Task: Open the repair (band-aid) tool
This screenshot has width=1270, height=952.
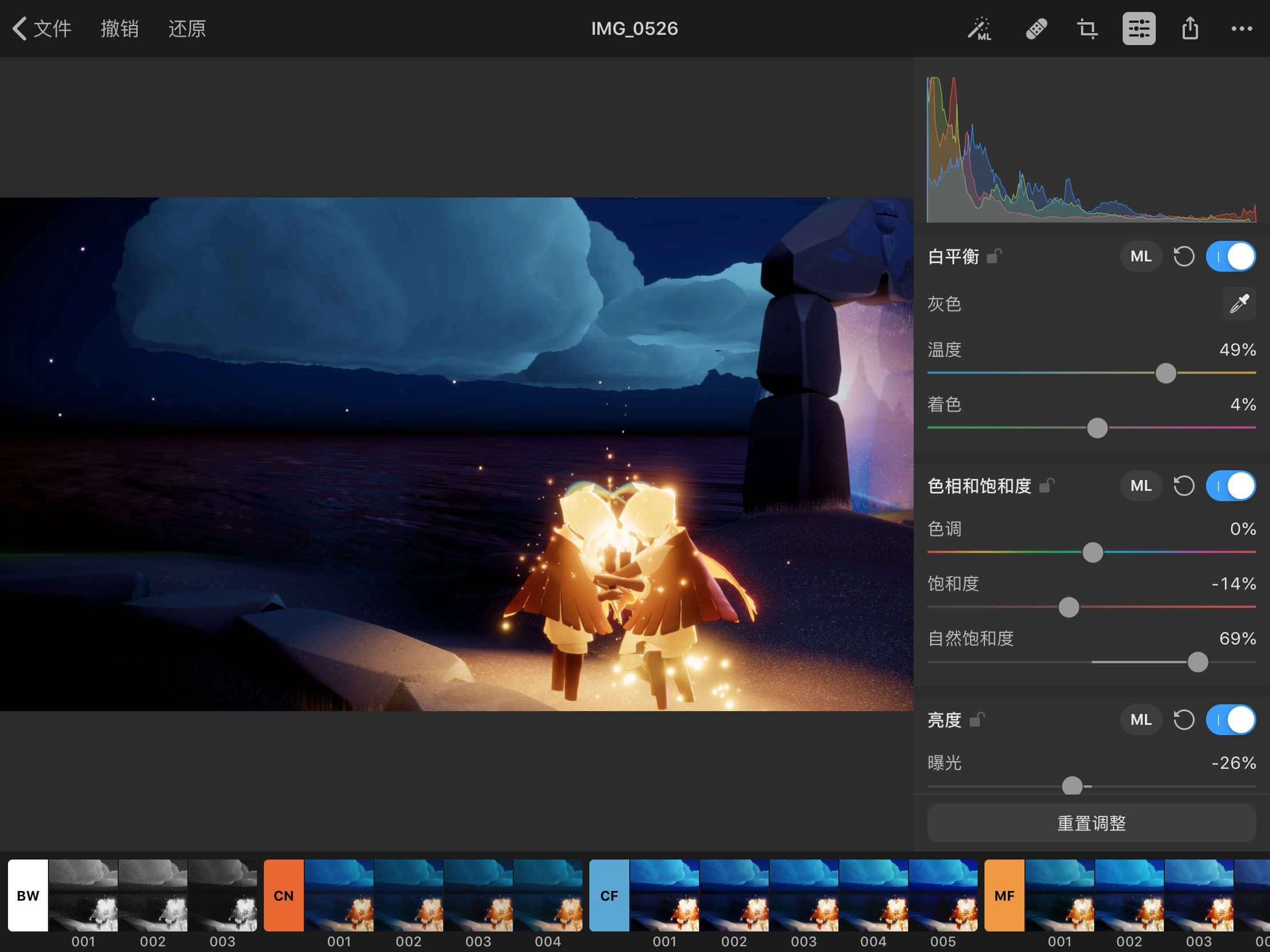Action: coord(1036,28)
